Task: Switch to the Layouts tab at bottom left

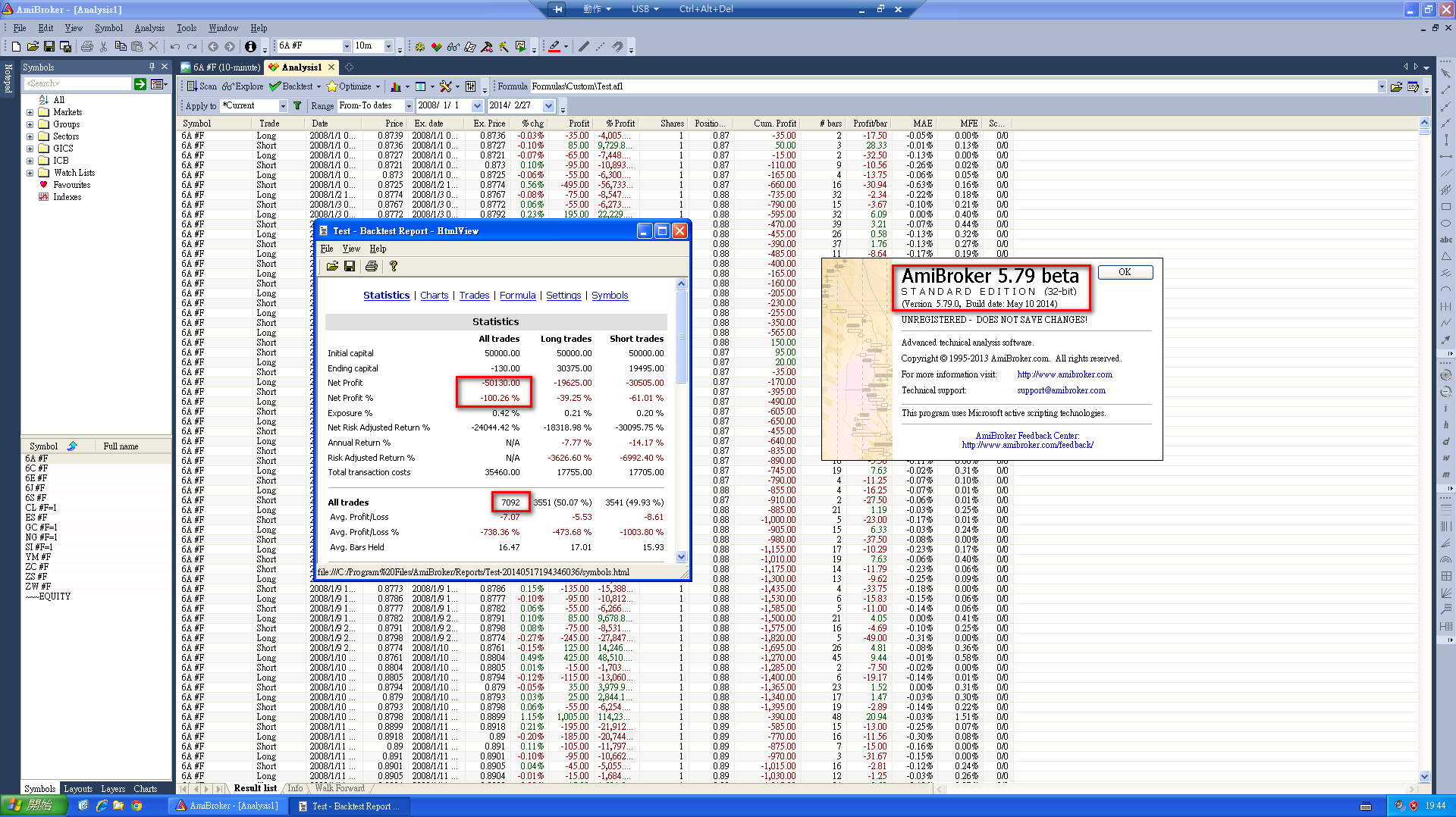Action: pos(78,789)
